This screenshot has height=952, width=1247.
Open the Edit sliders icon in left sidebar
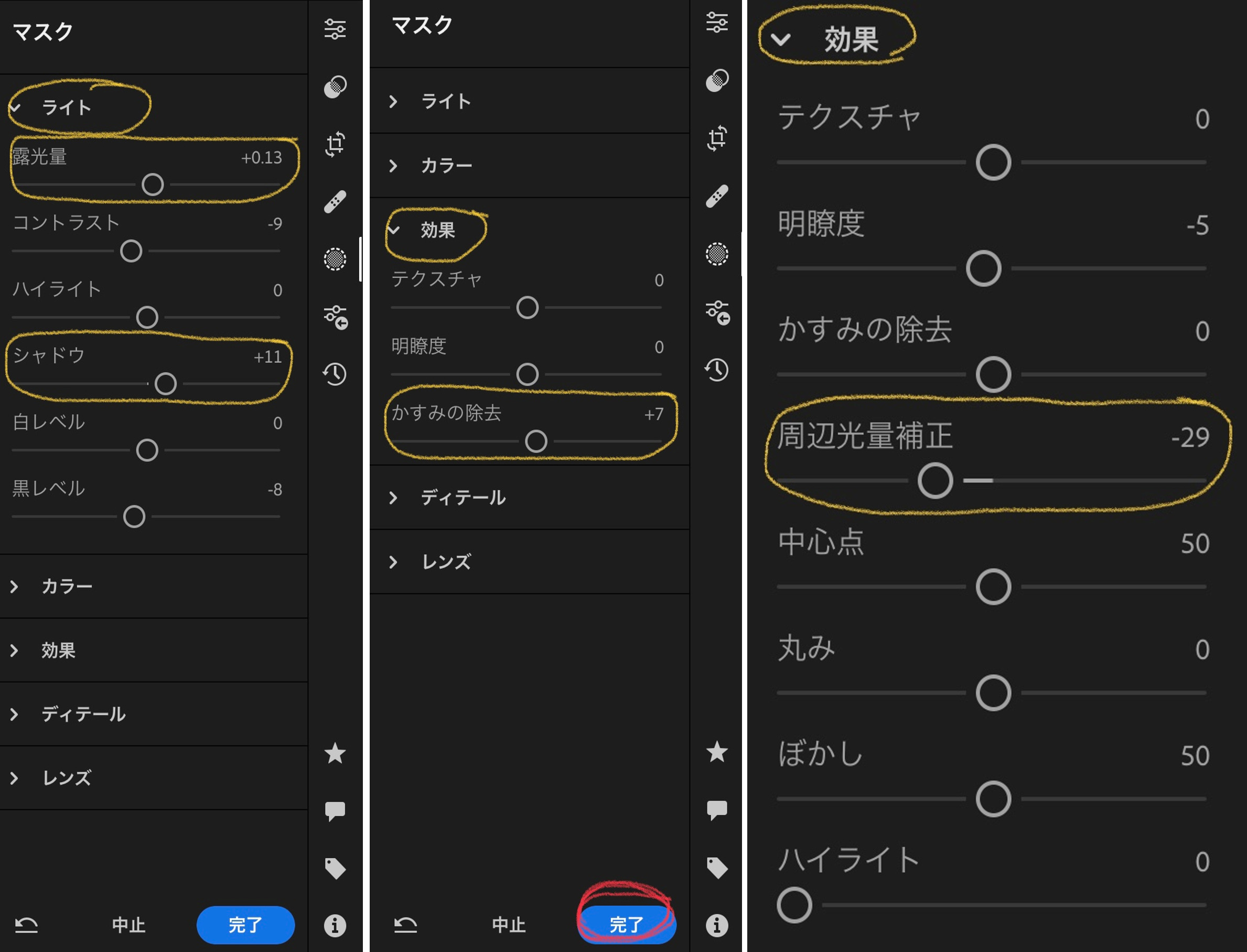pyautogui.click(x=335, y=29)
